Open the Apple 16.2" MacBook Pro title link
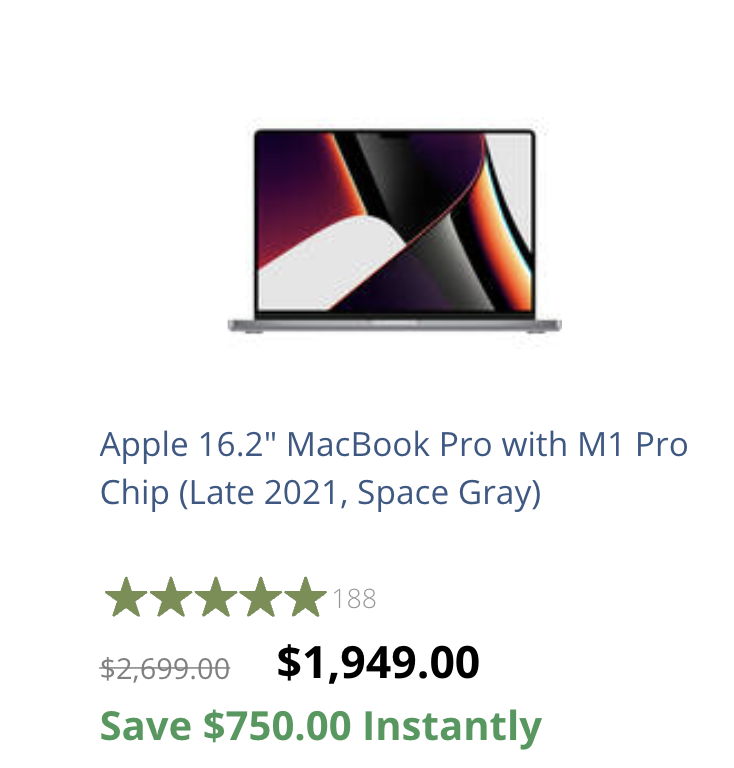734x768 pixels. (x=394, y=468)
